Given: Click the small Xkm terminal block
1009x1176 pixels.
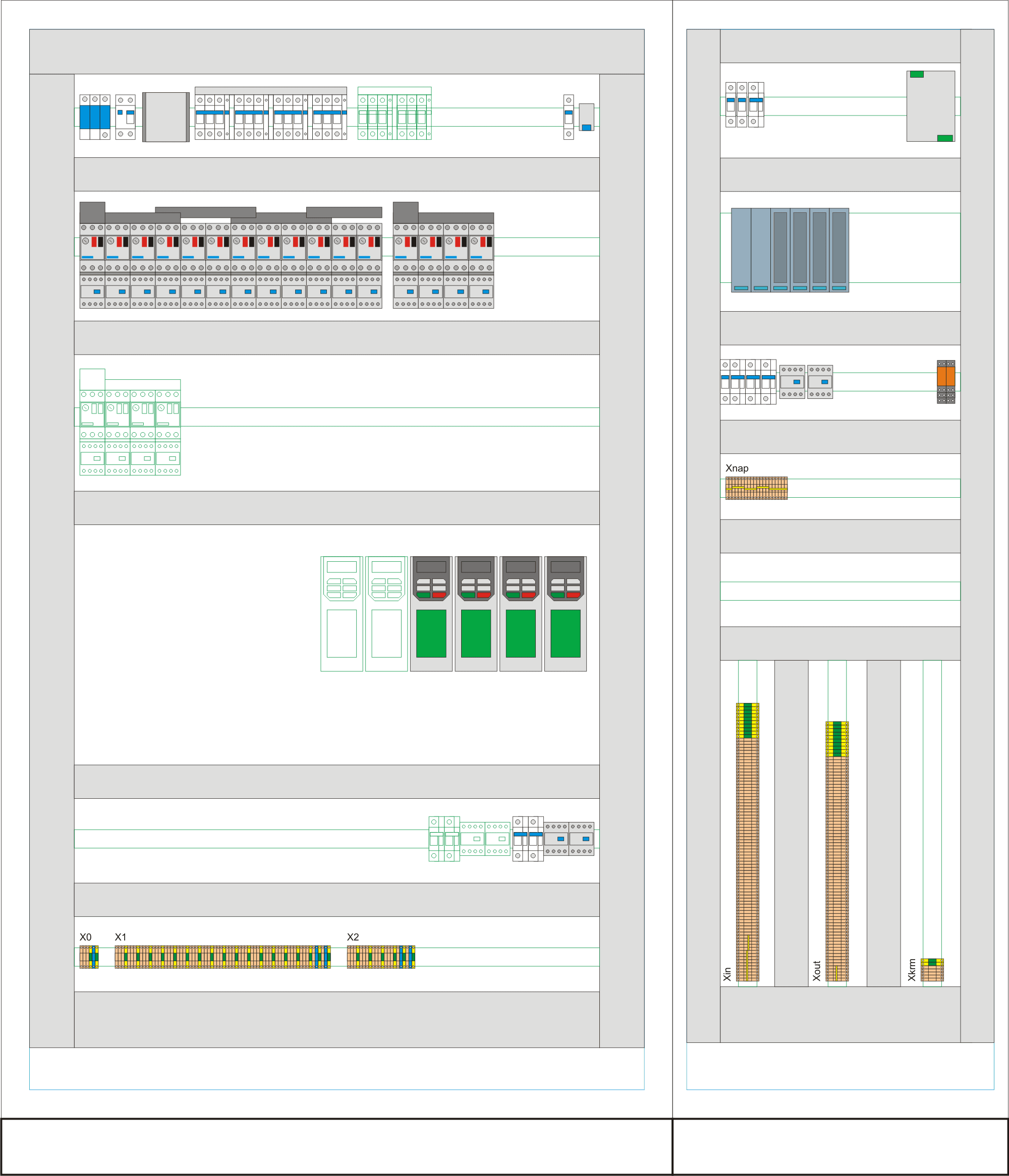Looking at the screenshot, I should pyautogui.click(x=932, y=969).
